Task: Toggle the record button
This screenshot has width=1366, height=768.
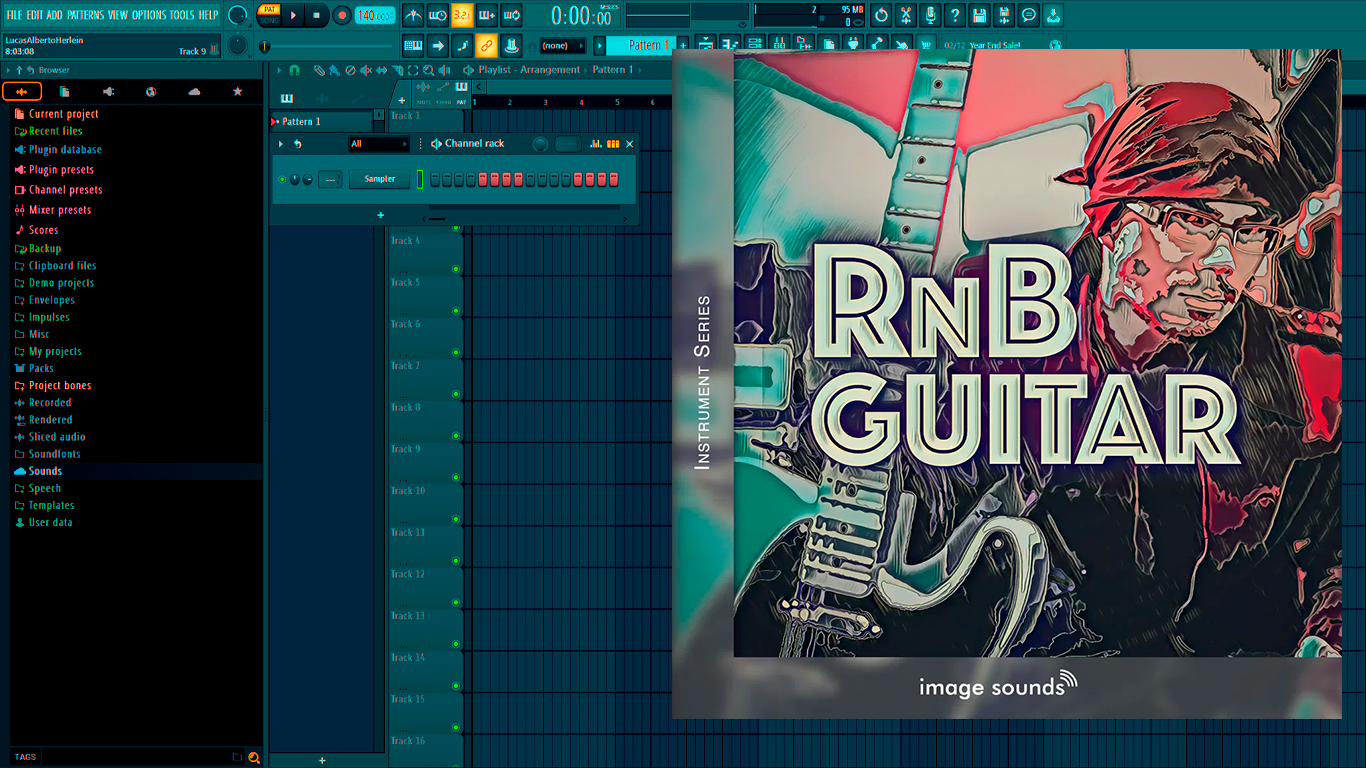Action: [342, 16]
